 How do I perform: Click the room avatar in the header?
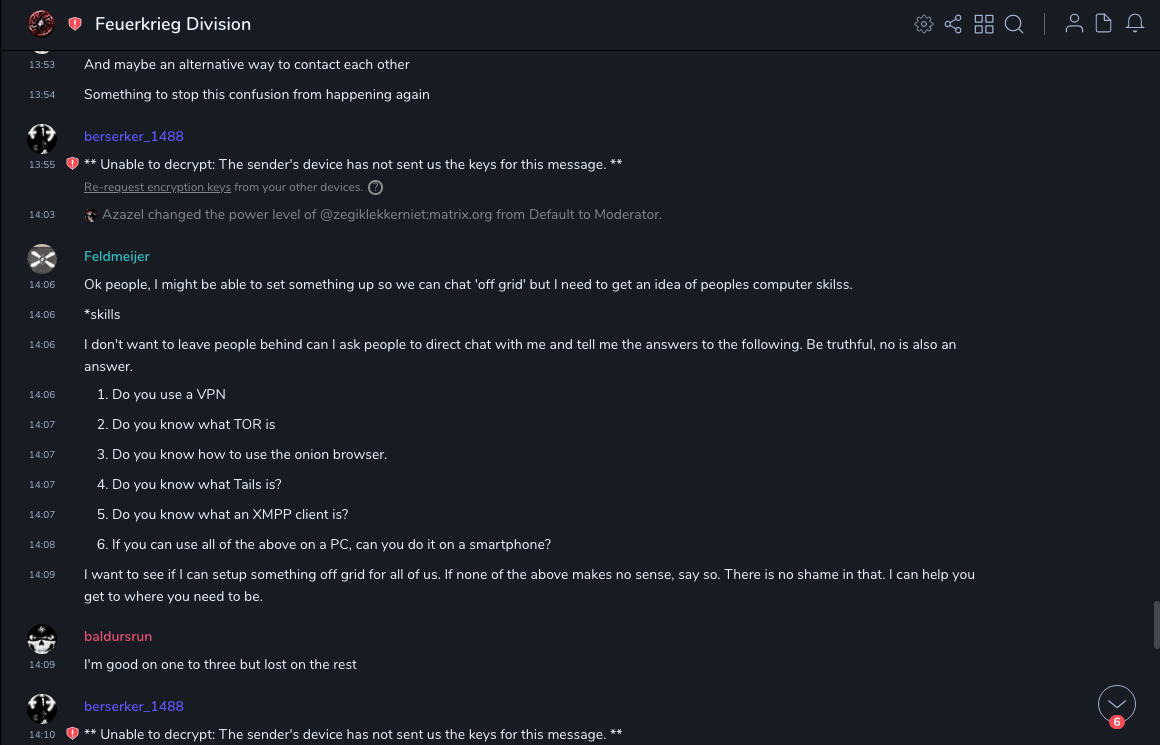(41, 24)
